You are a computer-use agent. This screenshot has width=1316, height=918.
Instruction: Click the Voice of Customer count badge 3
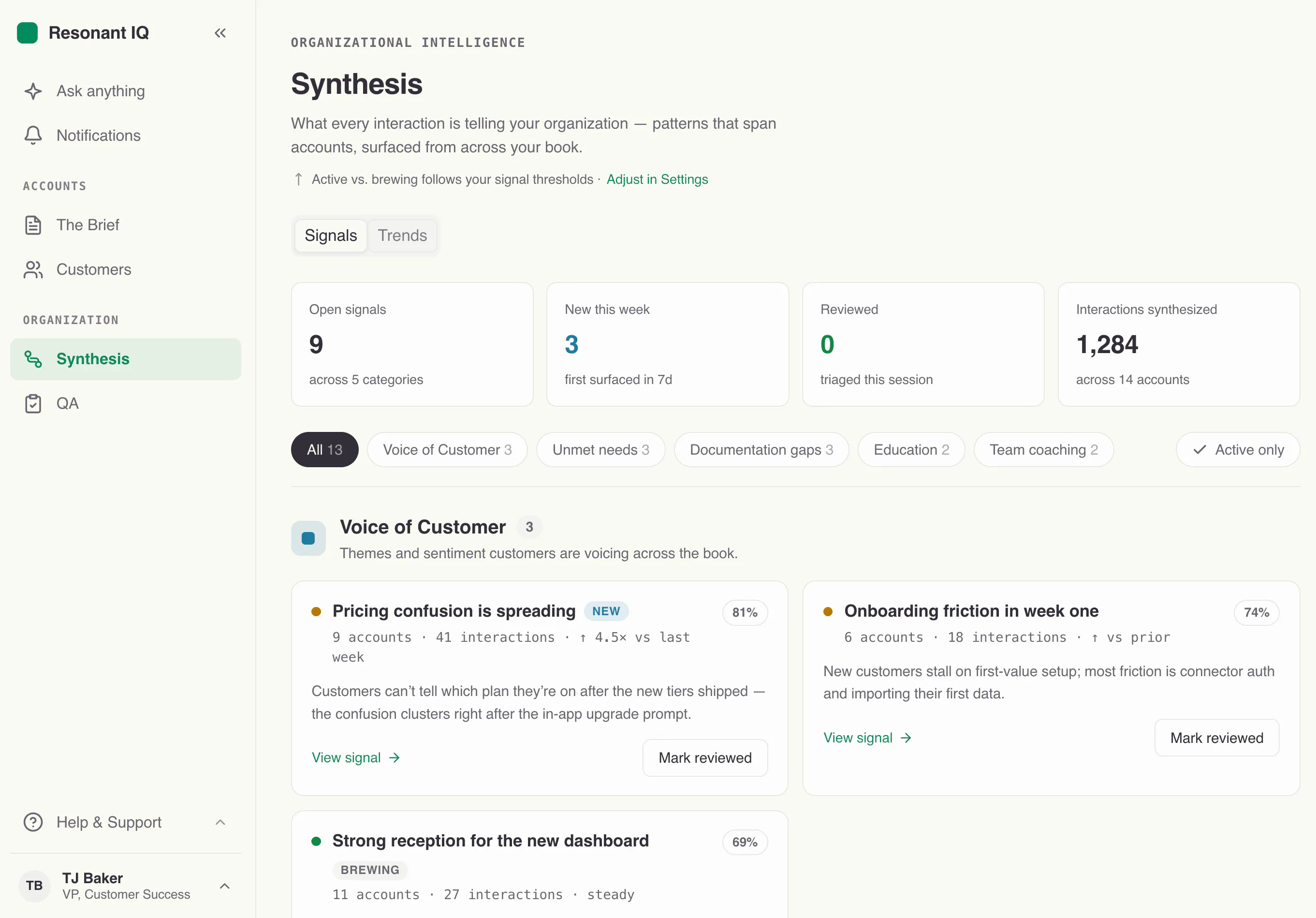pyautogui.click(x=529, y=527)
